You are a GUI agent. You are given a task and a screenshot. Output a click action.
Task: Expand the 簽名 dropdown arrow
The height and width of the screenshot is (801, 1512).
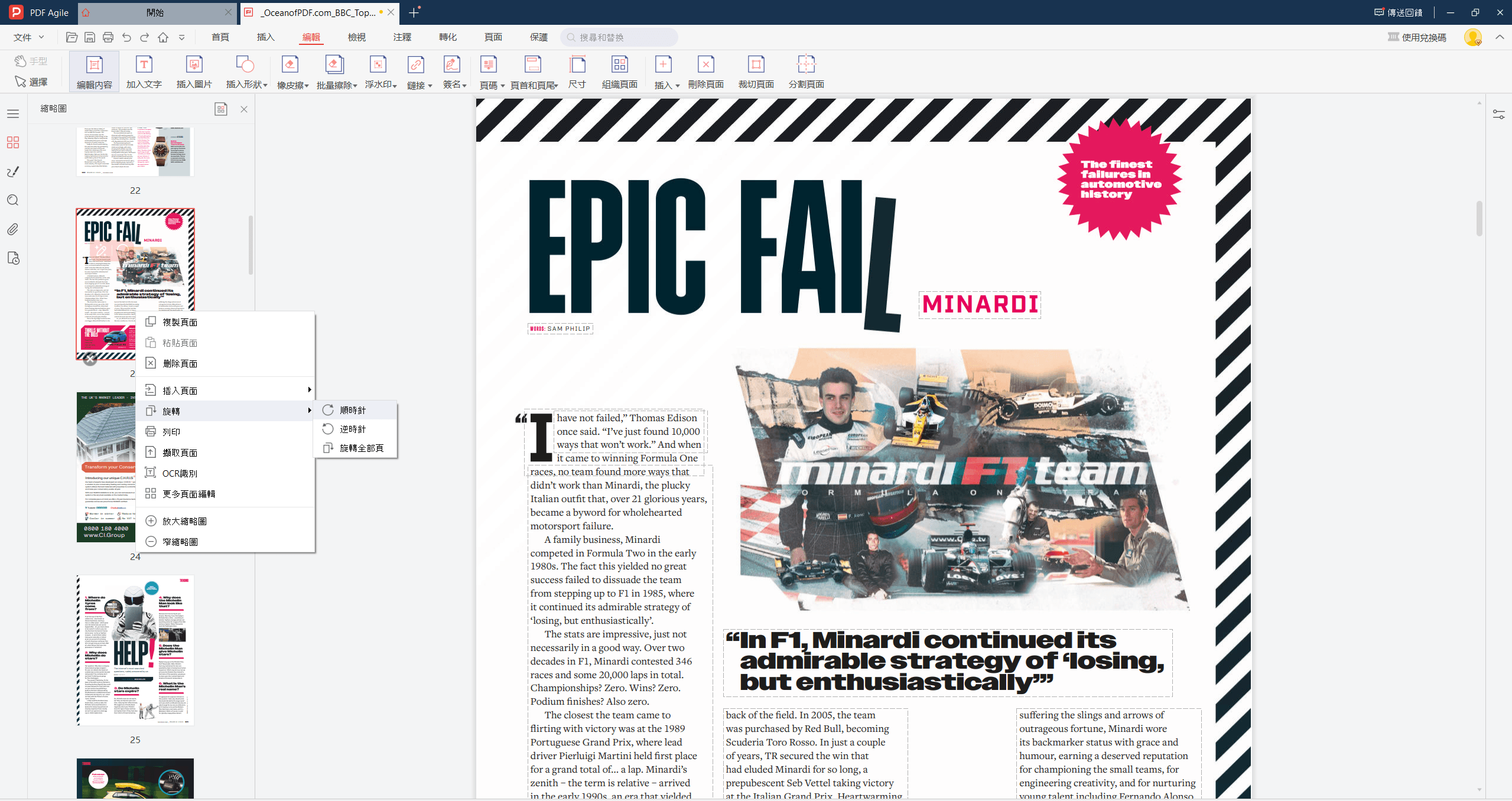point(464,86)
